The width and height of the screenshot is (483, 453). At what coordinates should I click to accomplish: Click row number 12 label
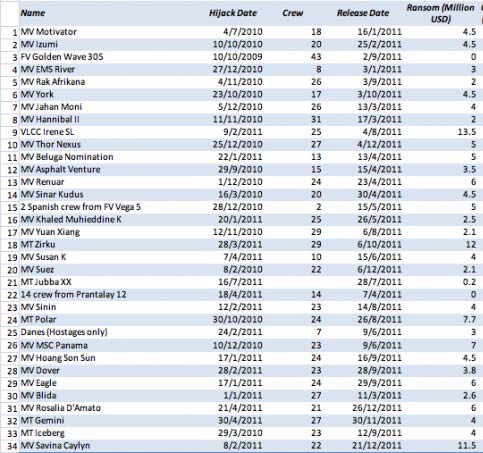pyautogui.click(x=12, y=170)
